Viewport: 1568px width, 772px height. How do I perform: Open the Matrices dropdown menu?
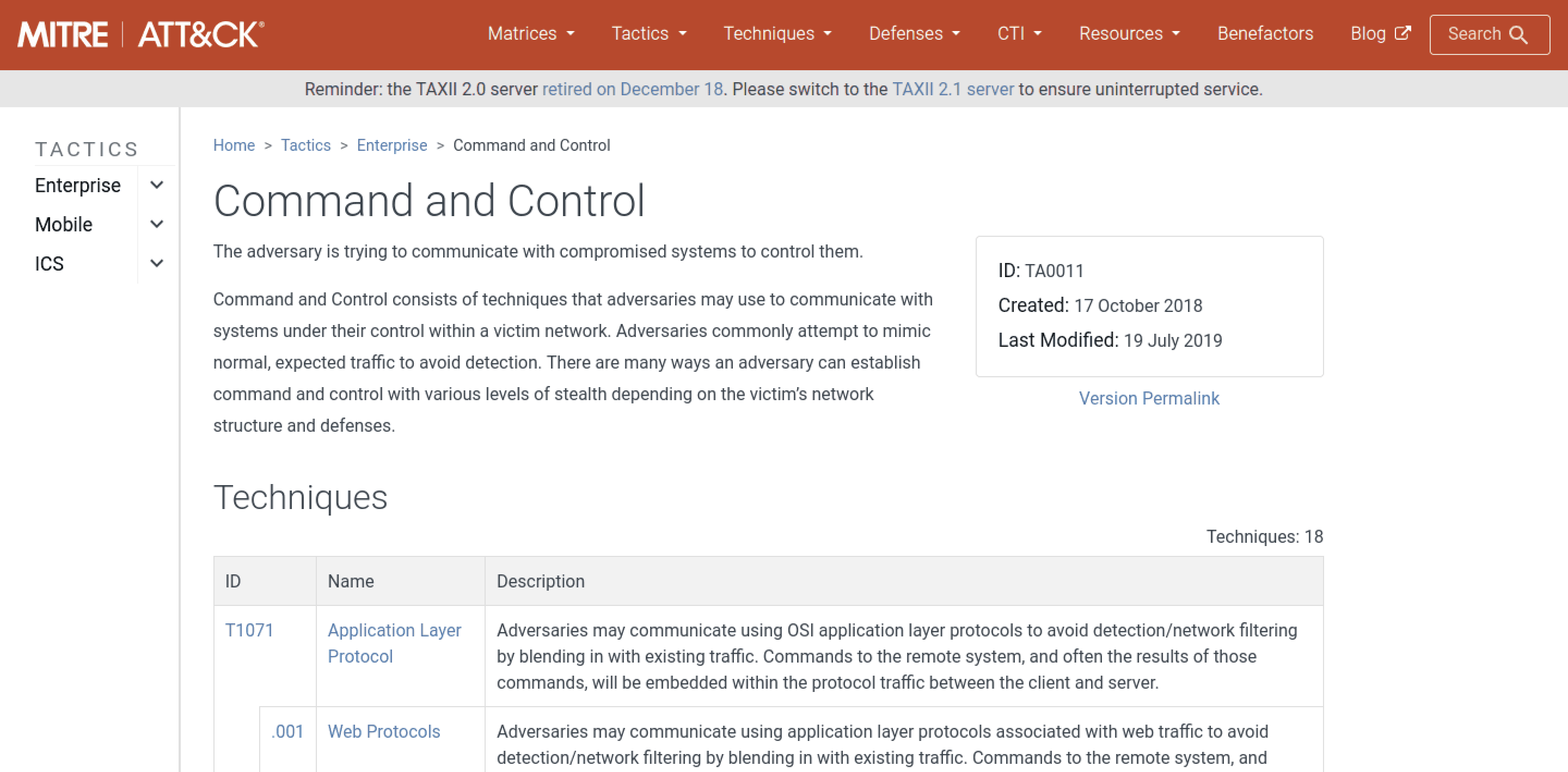[x=531, y=34]
